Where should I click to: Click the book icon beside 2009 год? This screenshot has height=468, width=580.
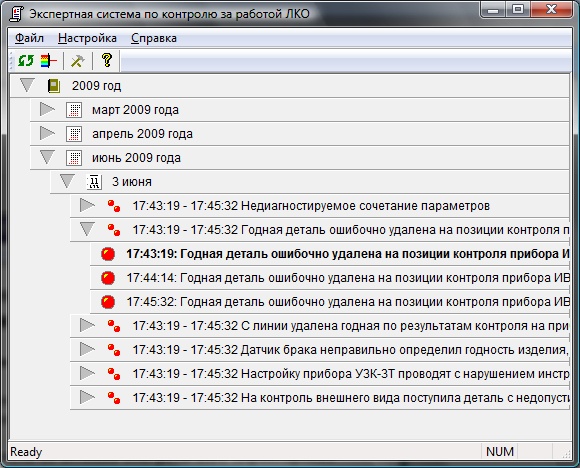click(54, 86)
